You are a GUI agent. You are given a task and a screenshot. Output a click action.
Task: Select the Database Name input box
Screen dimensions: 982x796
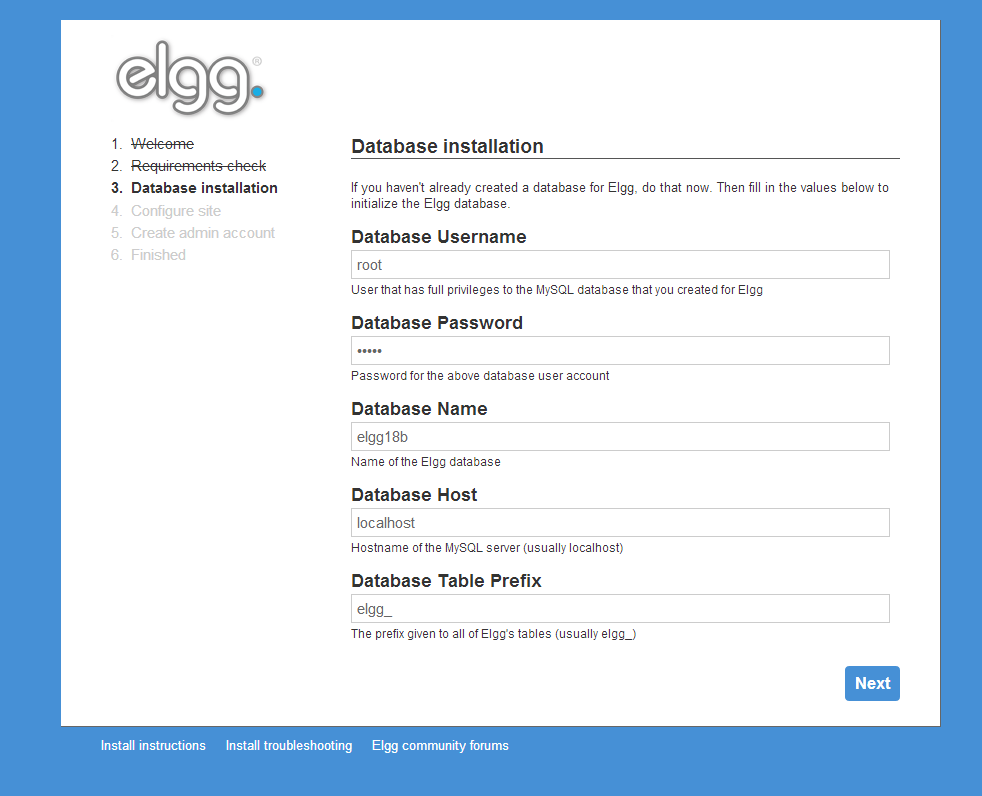pos(620,437)
